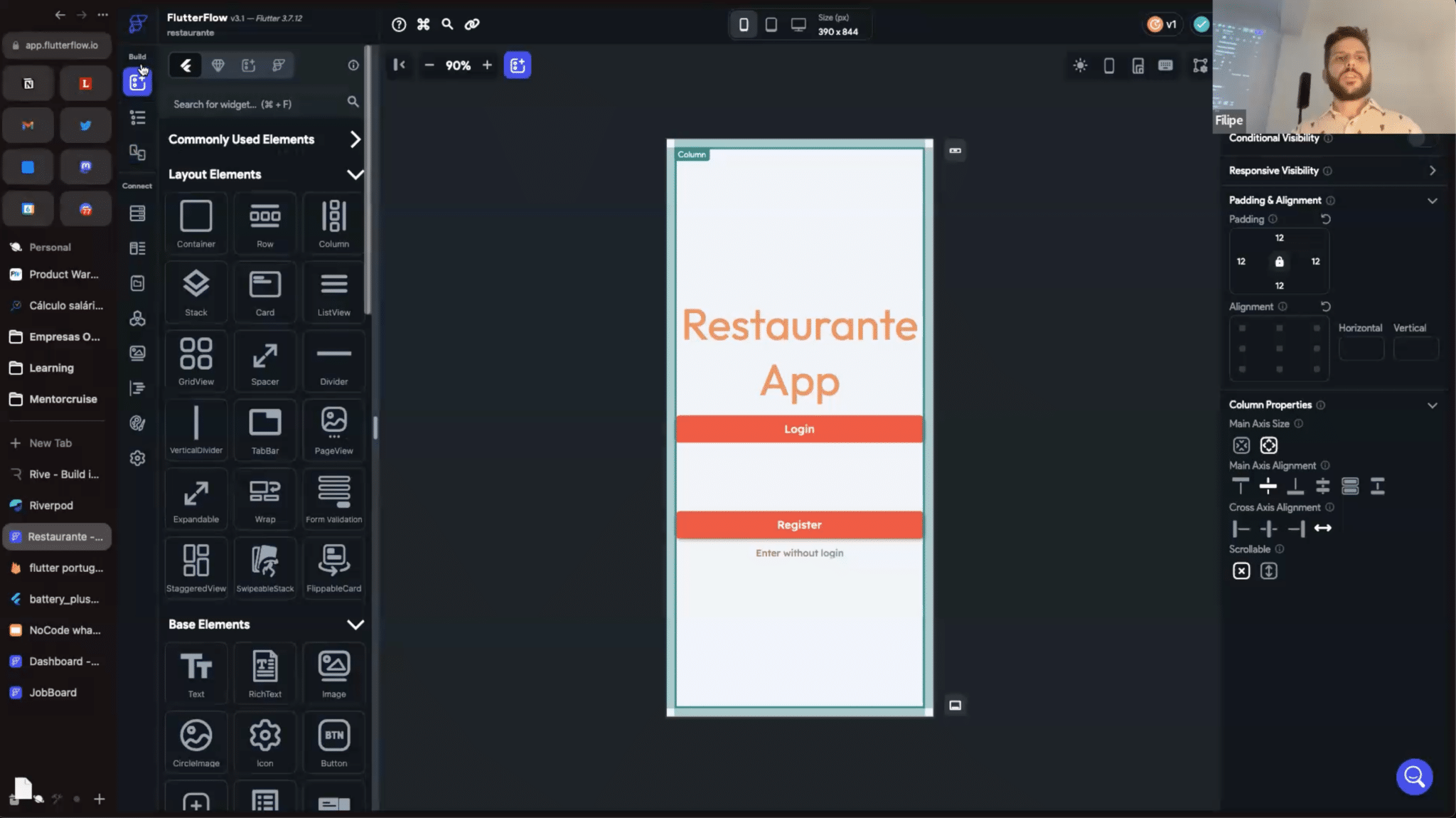Select the phone device preview size

[x=744, y=25]
